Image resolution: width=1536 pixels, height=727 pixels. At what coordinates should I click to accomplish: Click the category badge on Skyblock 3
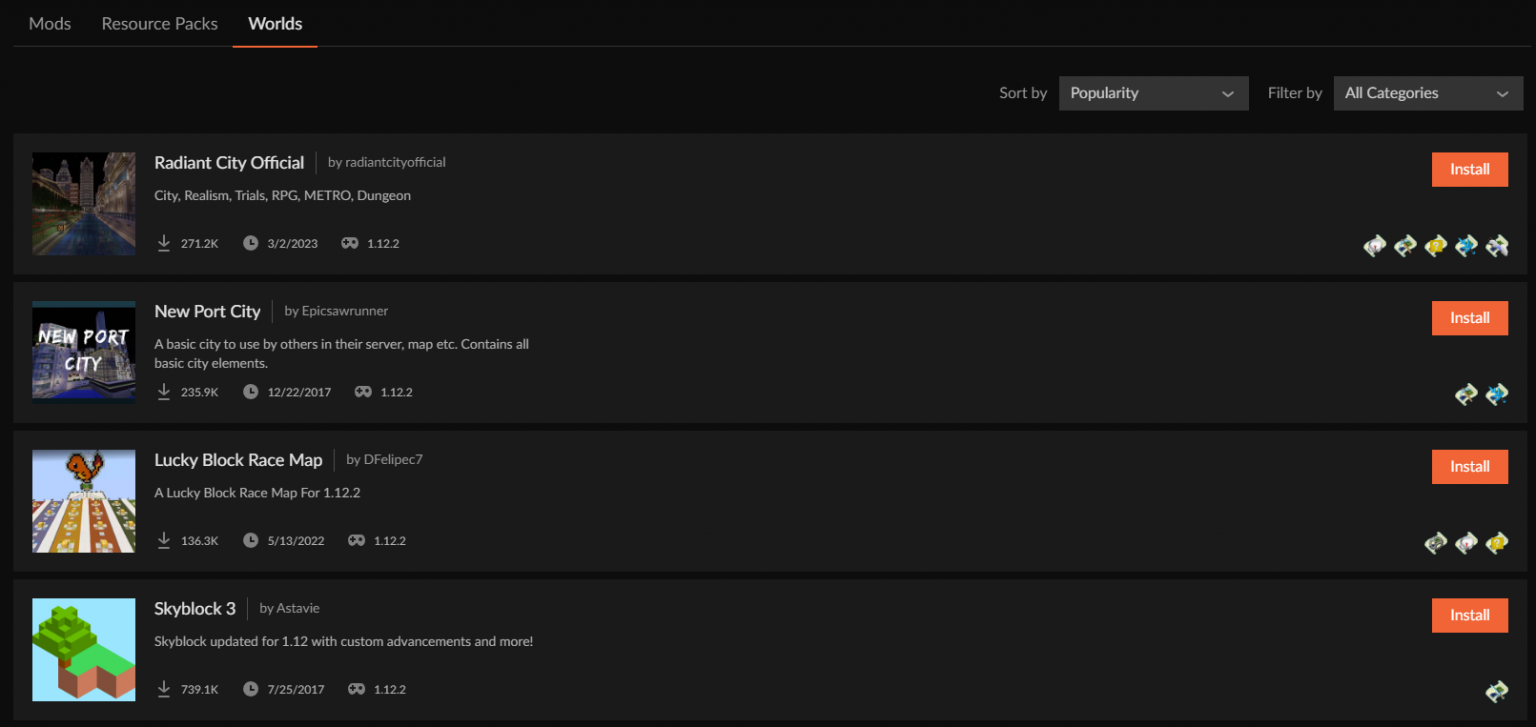1497,691
